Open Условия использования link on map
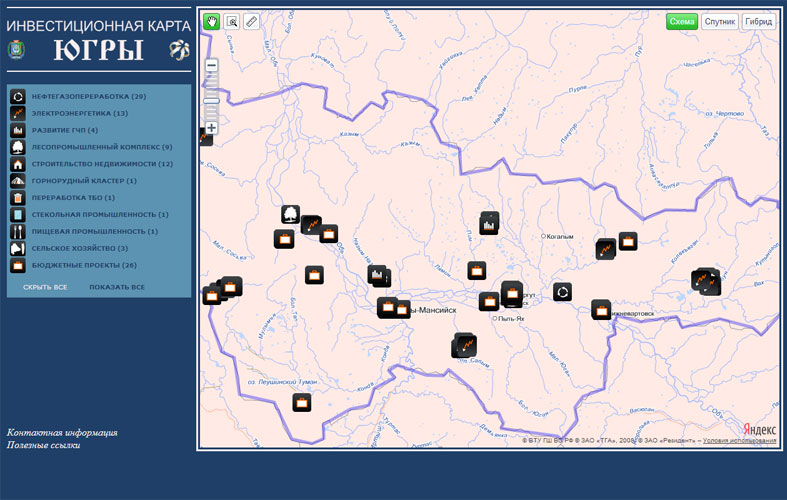 (739, 441)
